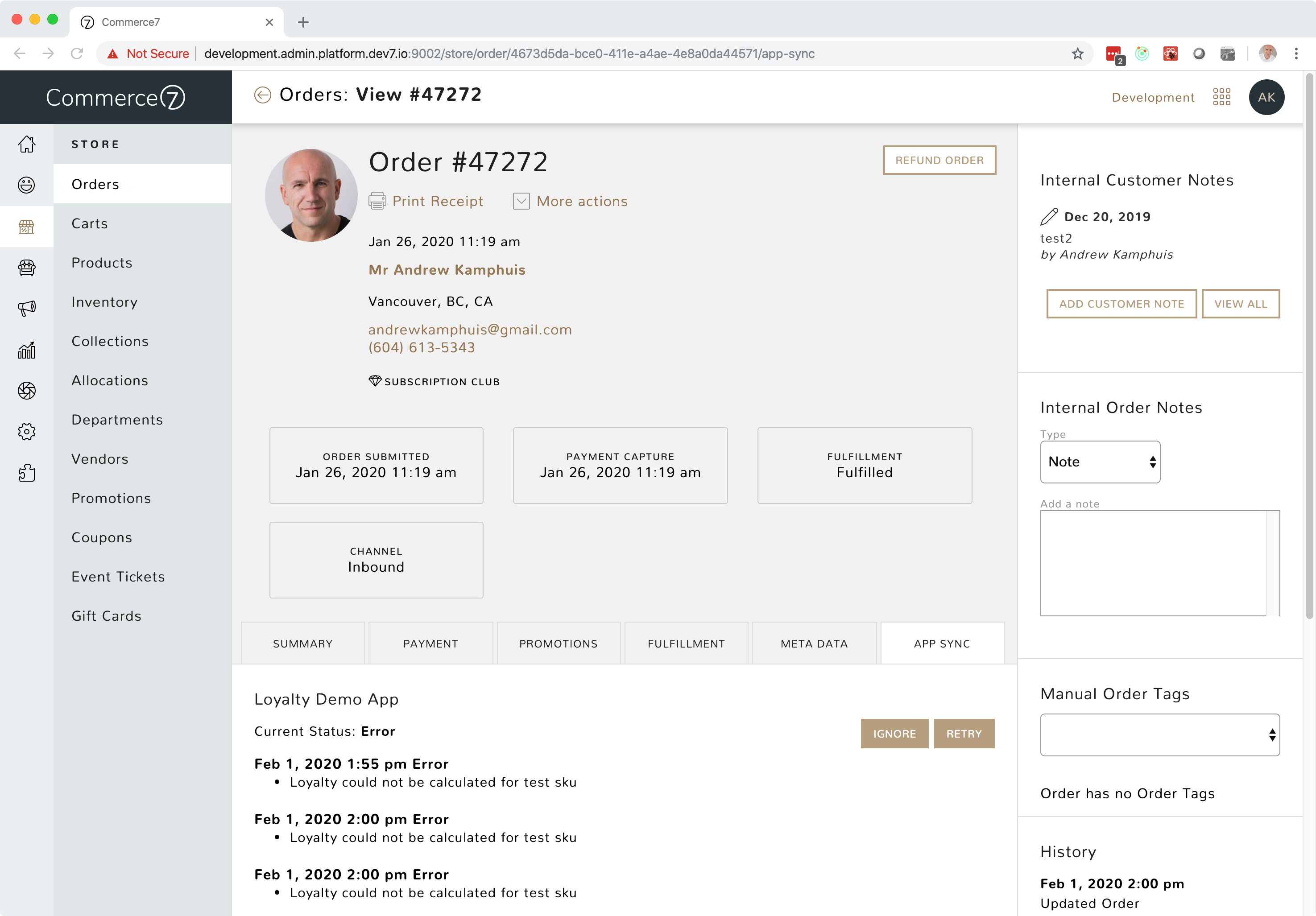Image resolution: width=1316 pixels, height=916 pixels.
Task: Click the Commerce7 logo
Action: click(115, 97)
